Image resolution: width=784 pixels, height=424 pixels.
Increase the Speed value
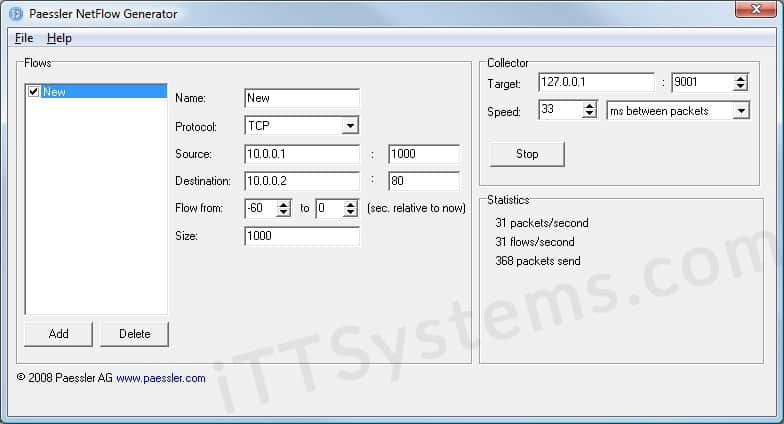(590, 106)
